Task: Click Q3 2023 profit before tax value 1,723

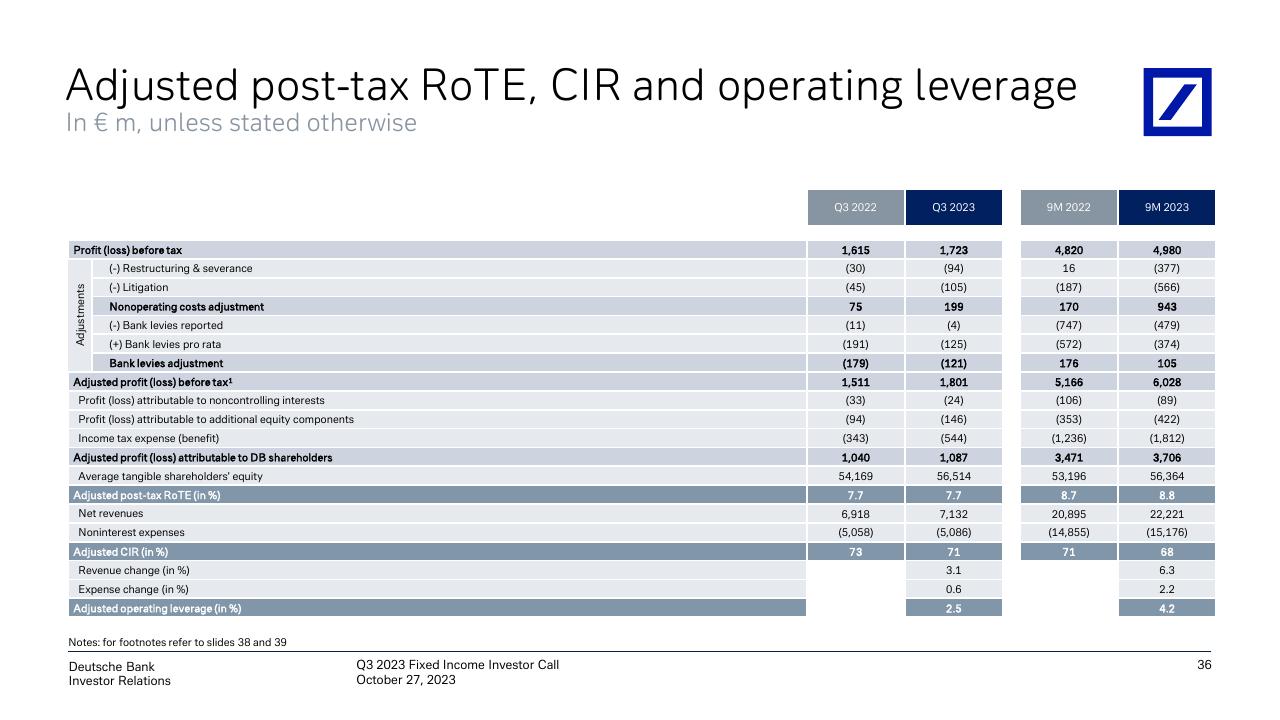Action: (x=953, y=250)
